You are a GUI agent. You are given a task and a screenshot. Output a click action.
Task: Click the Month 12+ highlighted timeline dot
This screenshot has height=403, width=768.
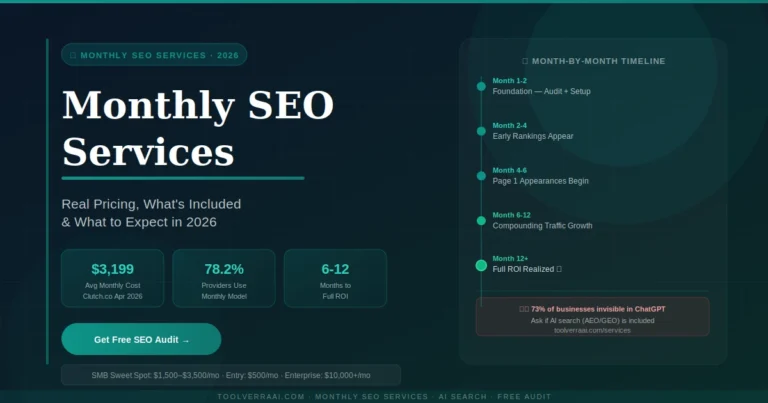[x=481, y=265]
